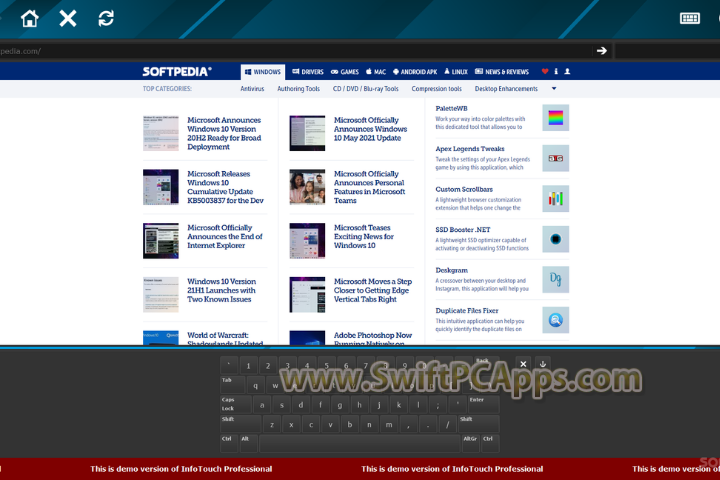Open thumbnail for Cumulative Update KB5003837 article
Screen dimensions: 720x480
click(x=161, y=187)
